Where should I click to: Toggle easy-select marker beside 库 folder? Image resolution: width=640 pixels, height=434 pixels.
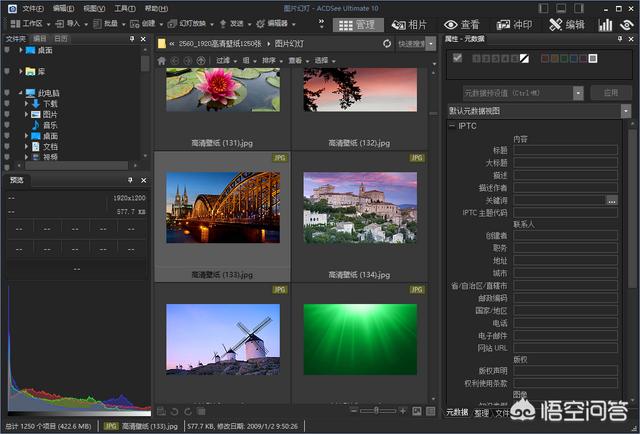7,72
